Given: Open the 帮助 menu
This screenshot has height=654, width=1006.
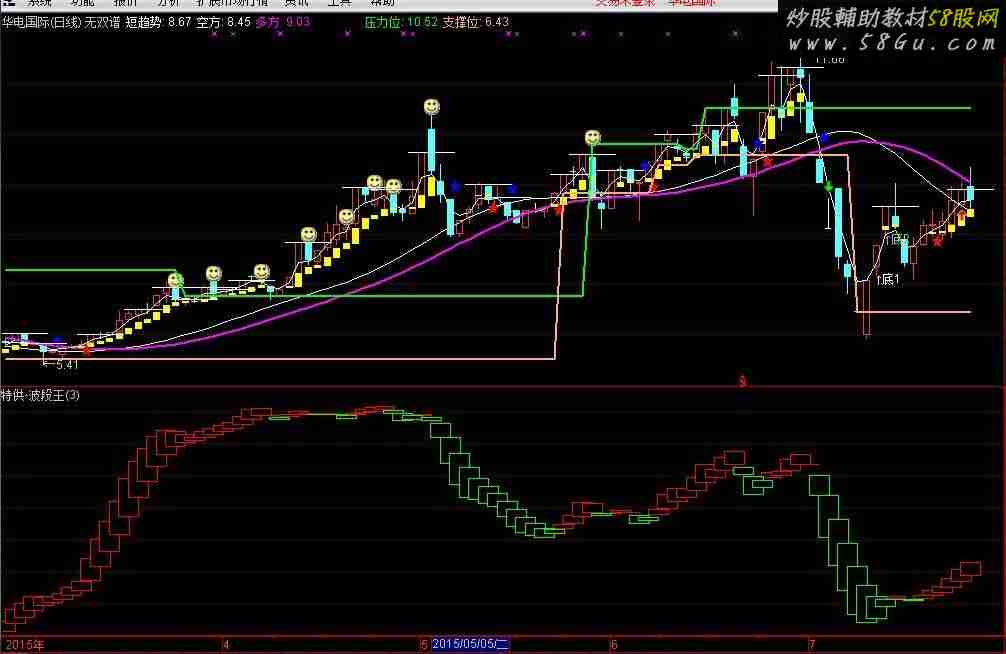Looking at the screenshot, I should [x=382, y=3].
